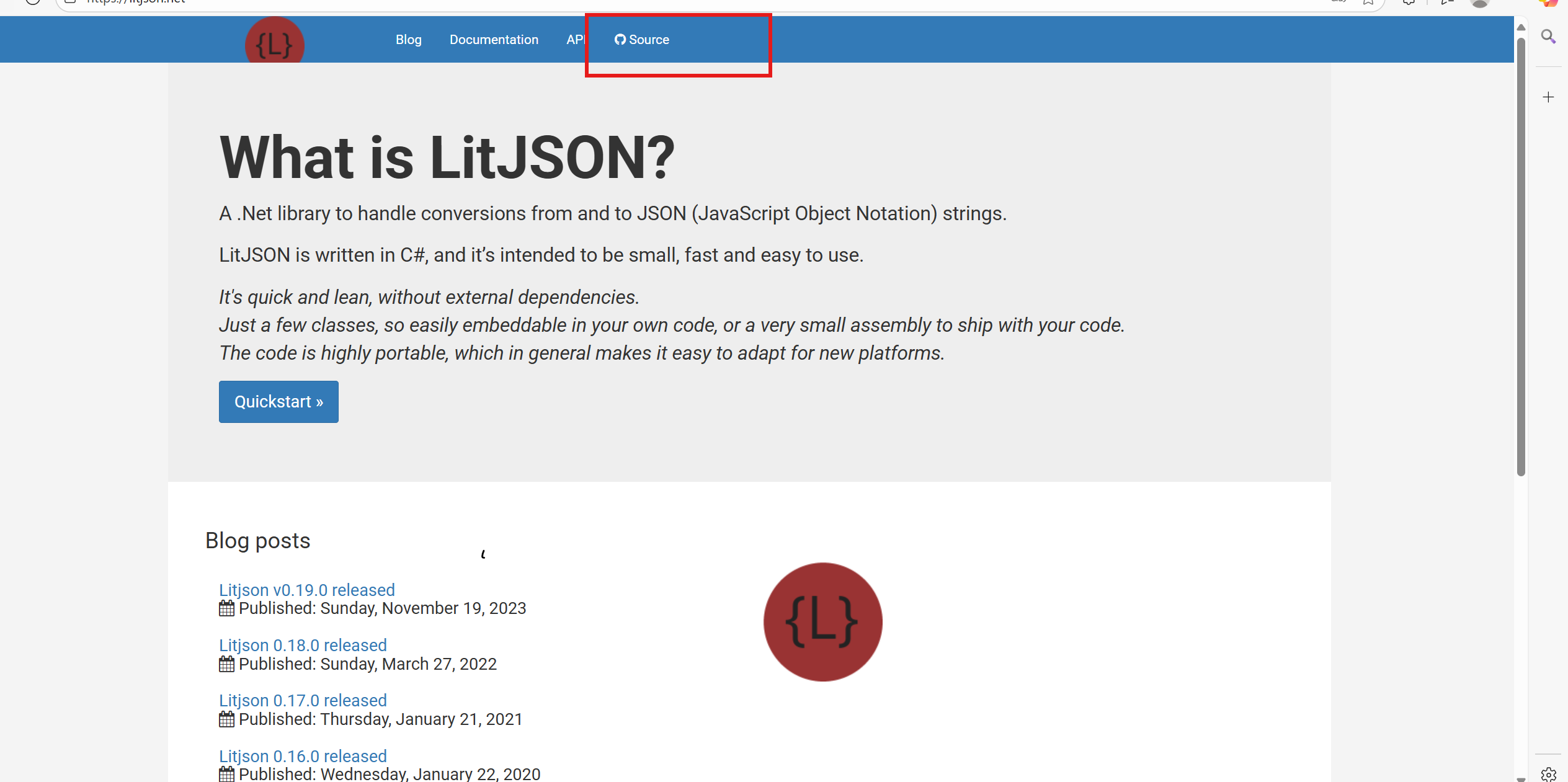This screenshot has width=1568, height=782.
Task: Click the scrollbar down arrow
Action: click(x=1521, y=778)
